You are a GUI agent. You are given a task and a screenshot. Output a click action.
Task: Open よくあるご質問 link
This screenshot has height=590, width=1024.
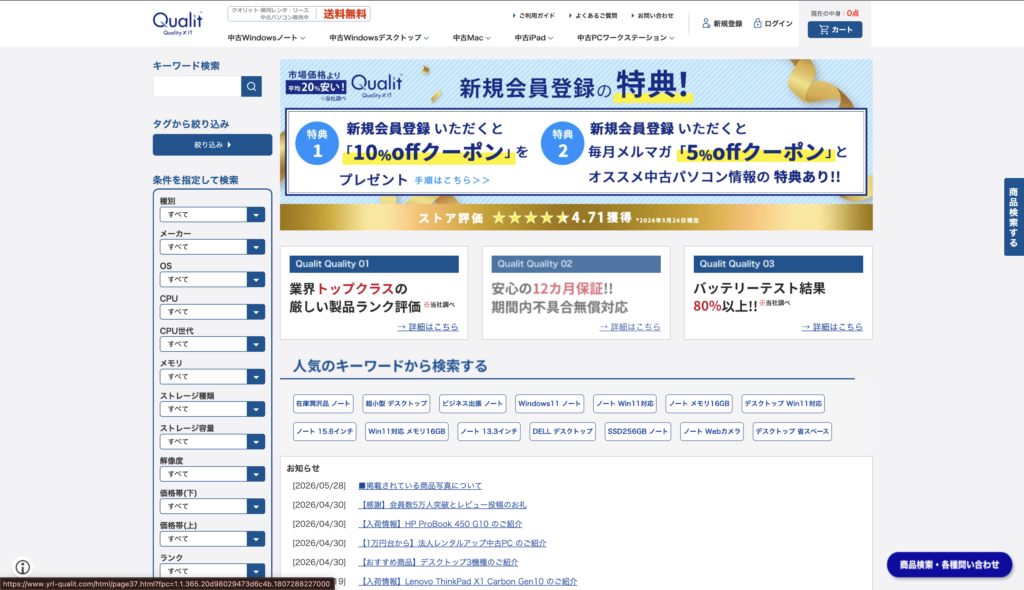coord(593,16)
